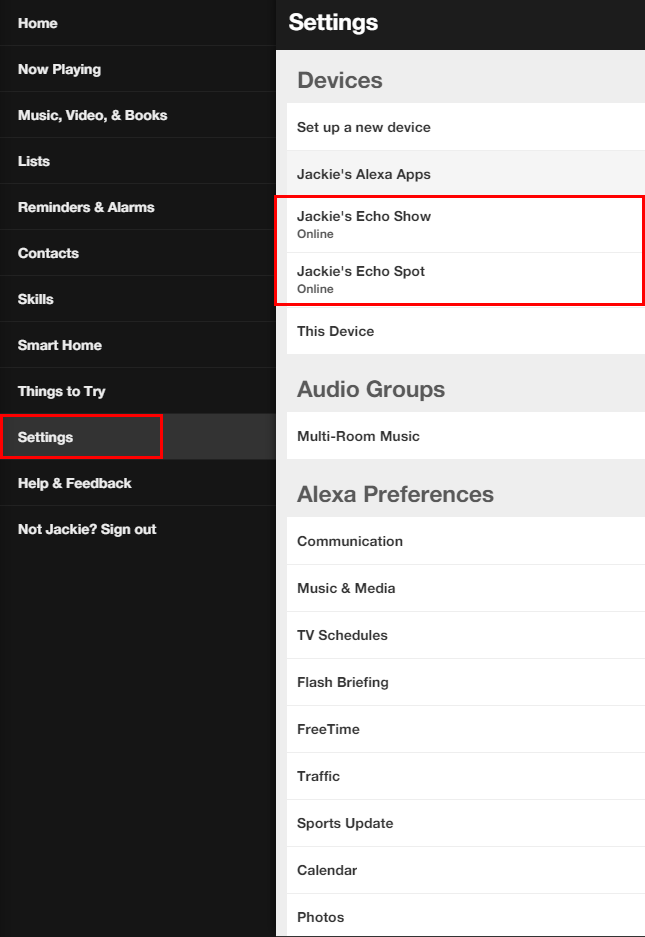The height and width of the screenshot is (937, 645).
Task: Go to Now Playing
Action: click(x=137, y=69)
